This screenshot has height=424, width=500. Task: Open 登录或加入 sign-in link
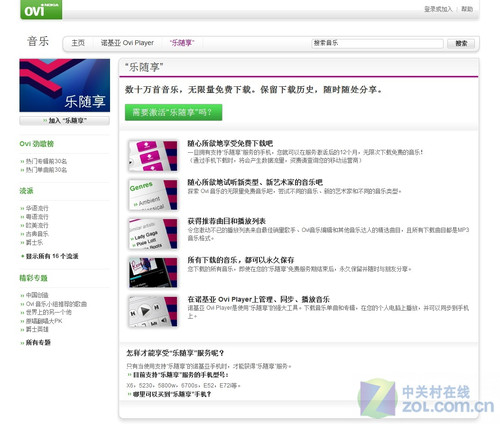(x=438, y=9)
